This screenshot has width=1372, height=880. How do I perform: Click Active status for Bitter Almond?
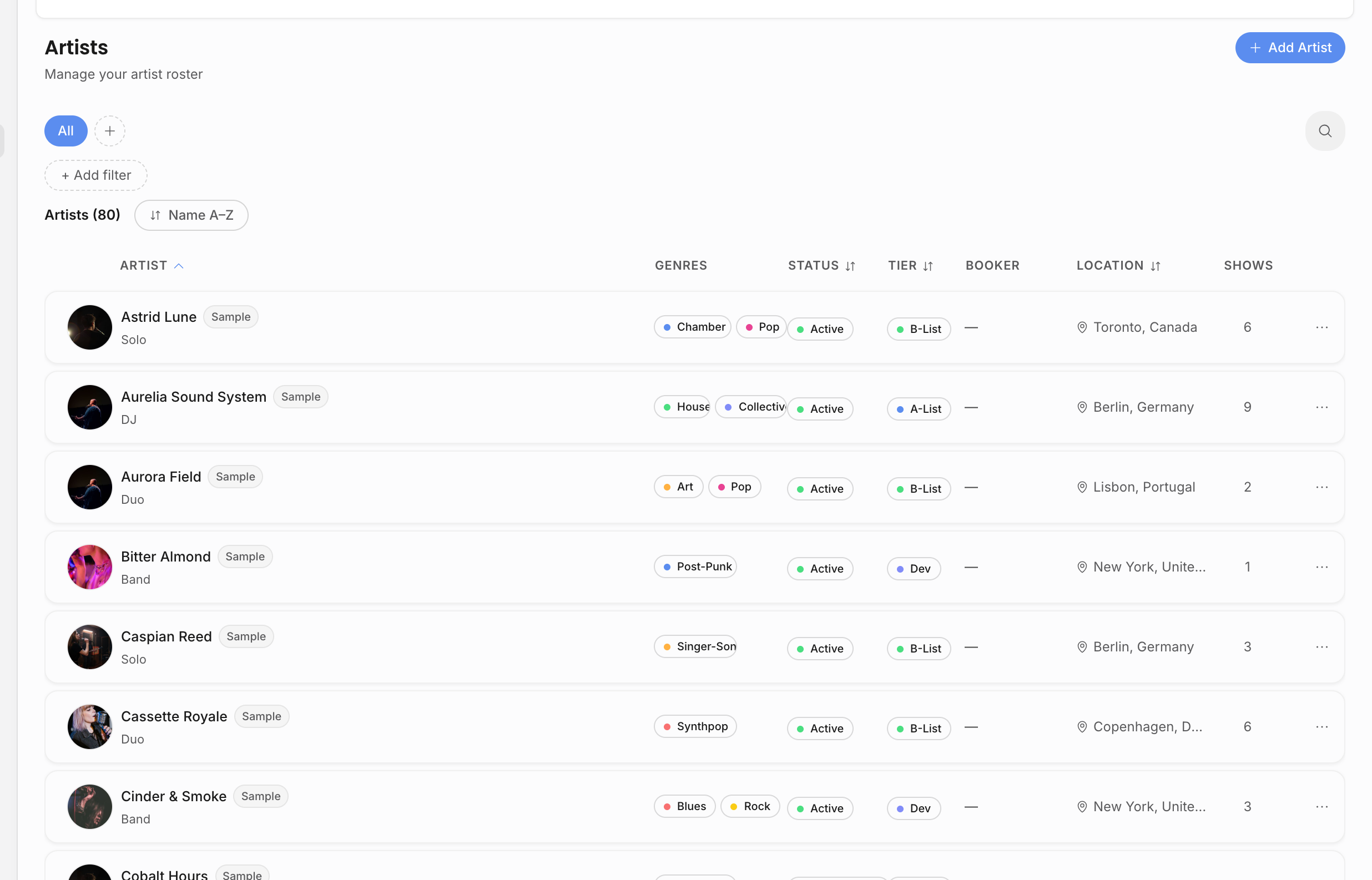tap(820, 570)
